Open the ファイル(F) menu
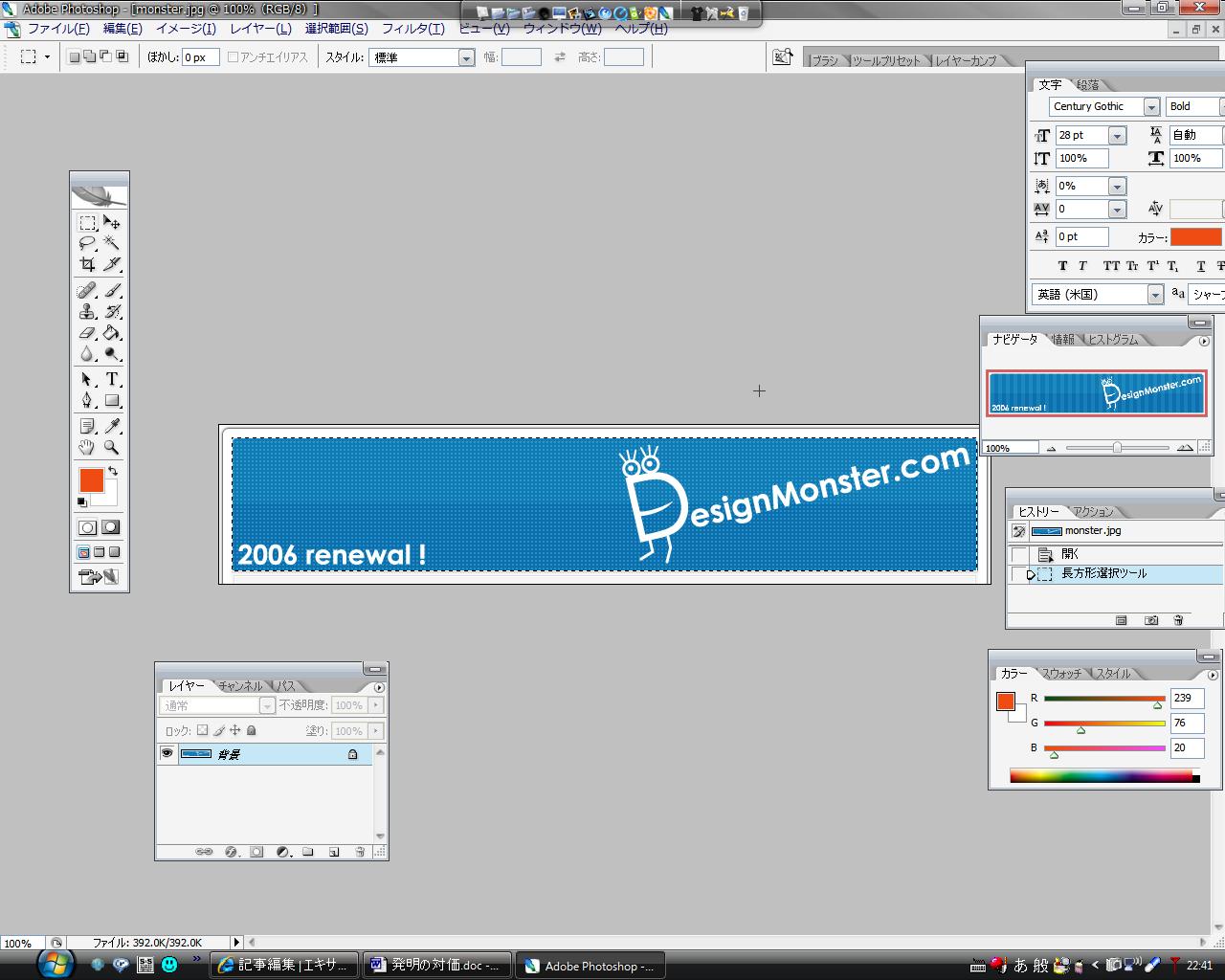This screenshot has height=980, width=1225. [58, 29]
